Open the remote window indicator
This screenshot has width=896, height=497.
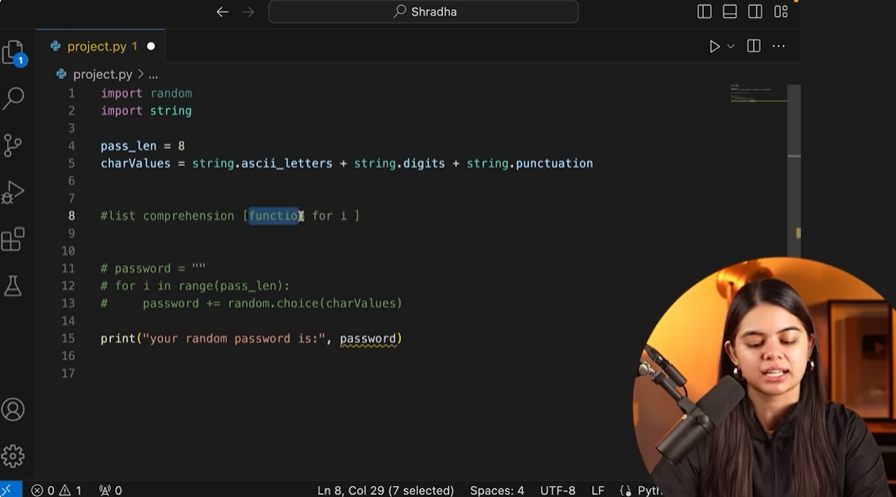pos(8,490)
